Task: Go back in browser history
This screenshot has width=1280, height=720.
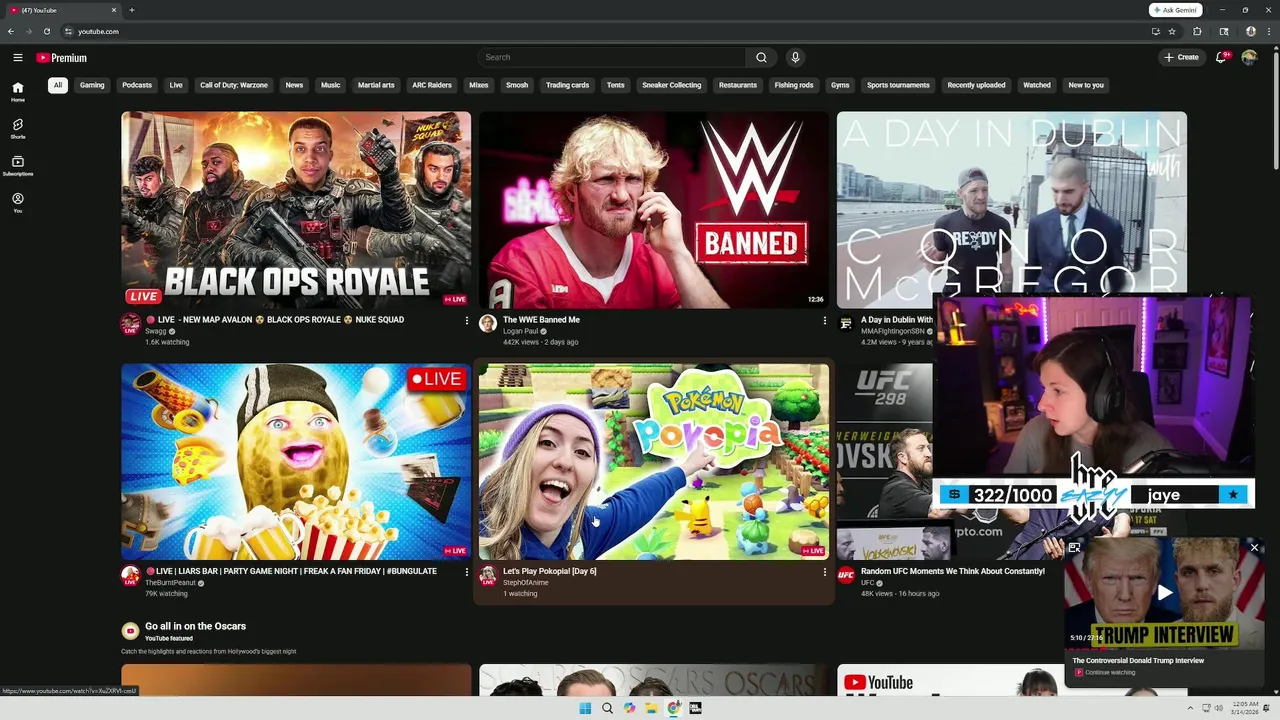Action: (x=10, y=31)
